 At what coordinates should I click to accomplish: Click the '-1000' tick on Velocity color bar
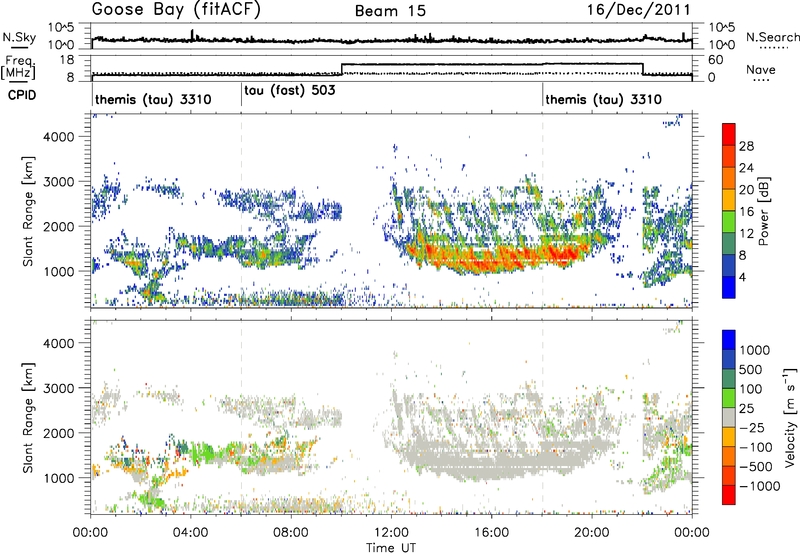coord(759,486)
